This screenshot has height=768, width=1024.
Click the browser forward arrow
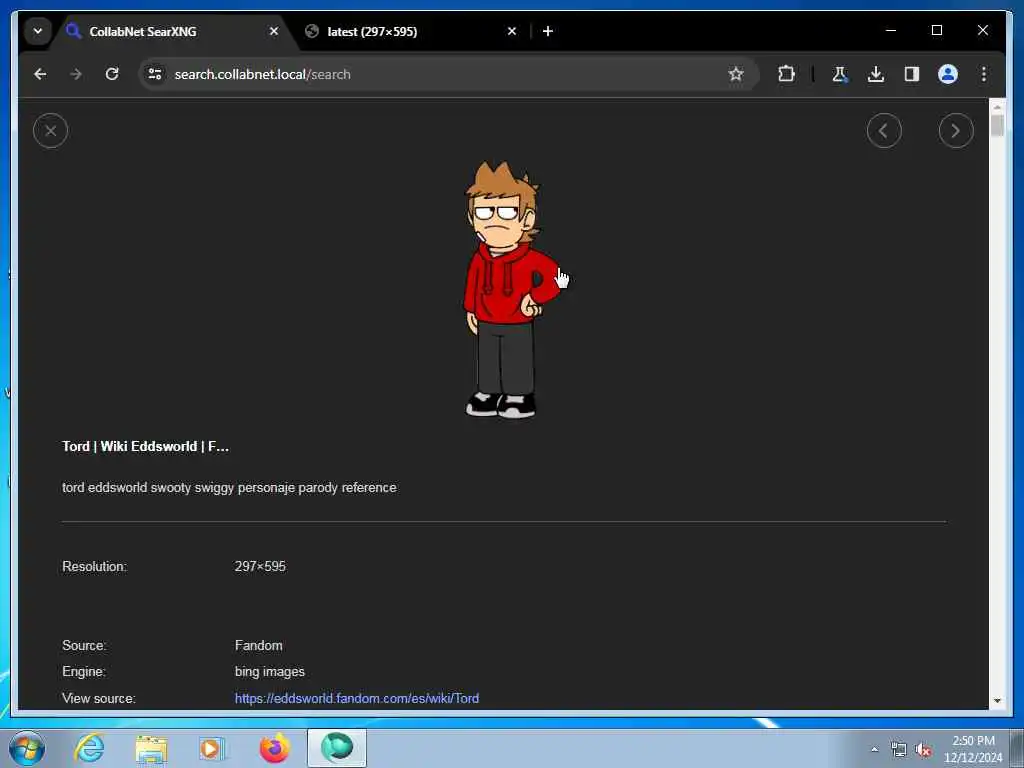coord(76,74)
